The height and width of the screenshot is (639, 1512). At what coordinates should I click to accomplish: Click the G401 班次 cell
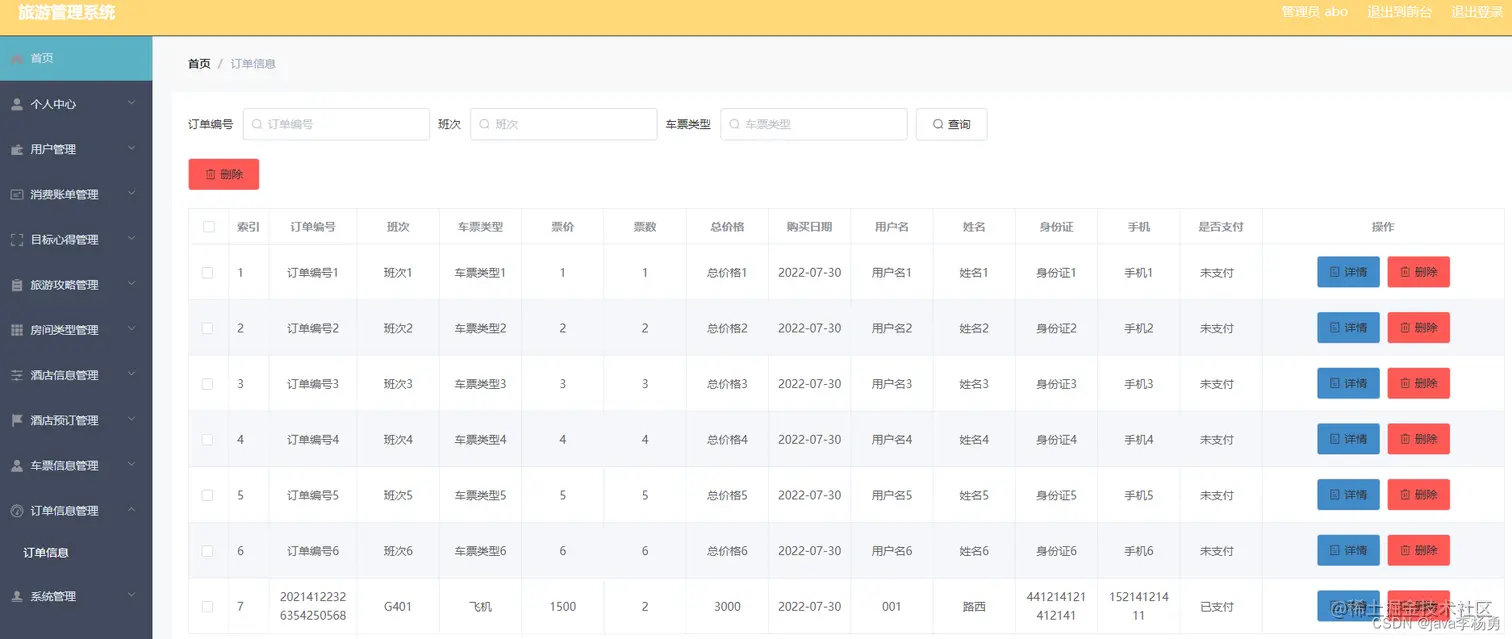pyautogui.click(x=398, y=607)
